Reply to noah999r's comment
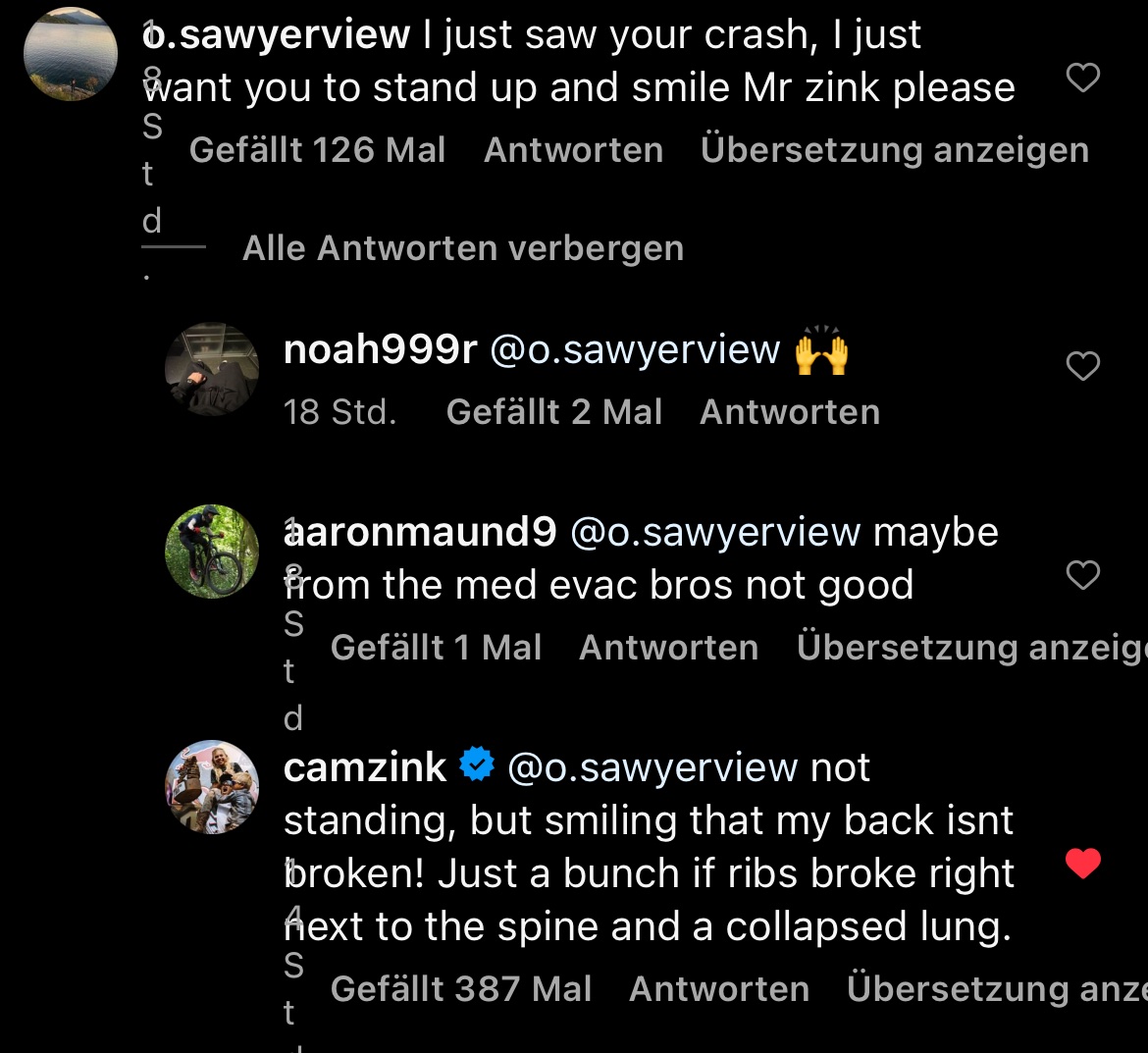 [x=789, y=412]
